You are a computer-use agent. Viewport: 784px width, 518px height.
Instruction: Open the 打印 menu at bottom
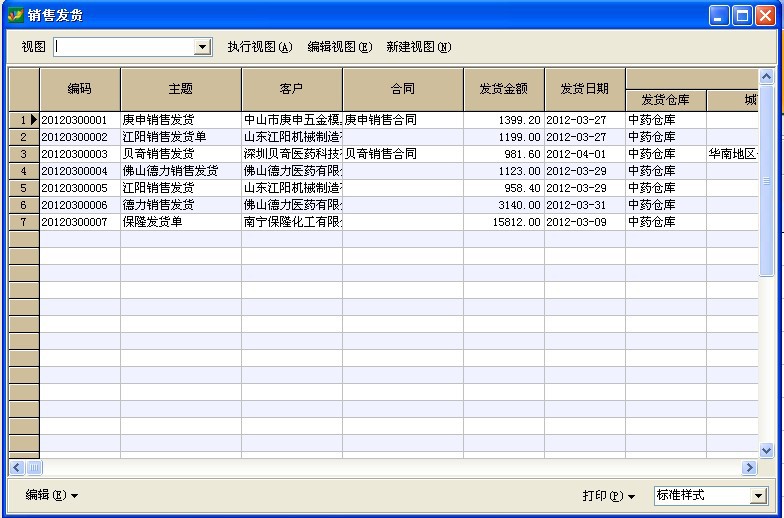(609, 496)
